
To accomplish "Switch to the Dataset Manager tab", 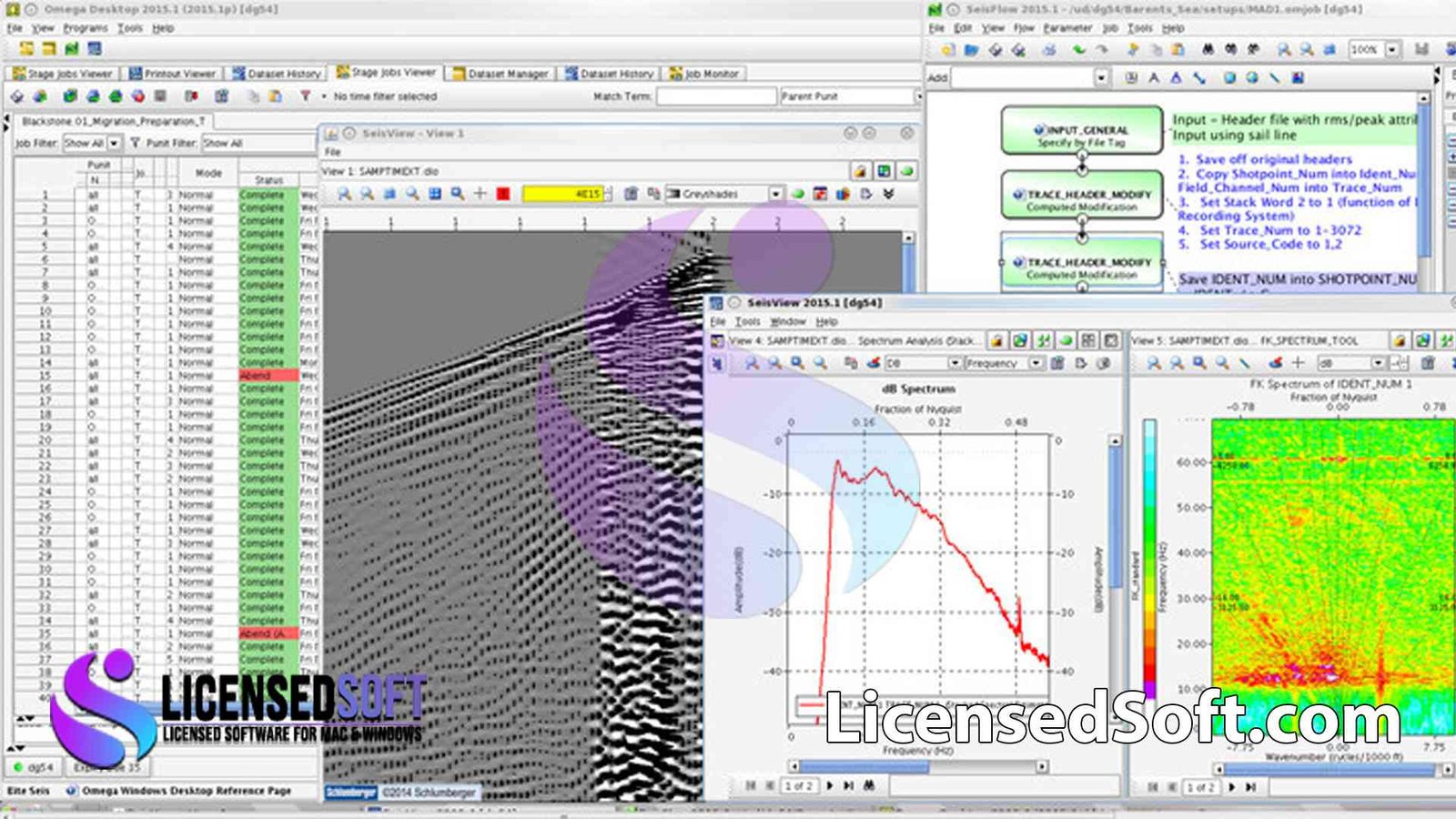I will coord(500,74).
